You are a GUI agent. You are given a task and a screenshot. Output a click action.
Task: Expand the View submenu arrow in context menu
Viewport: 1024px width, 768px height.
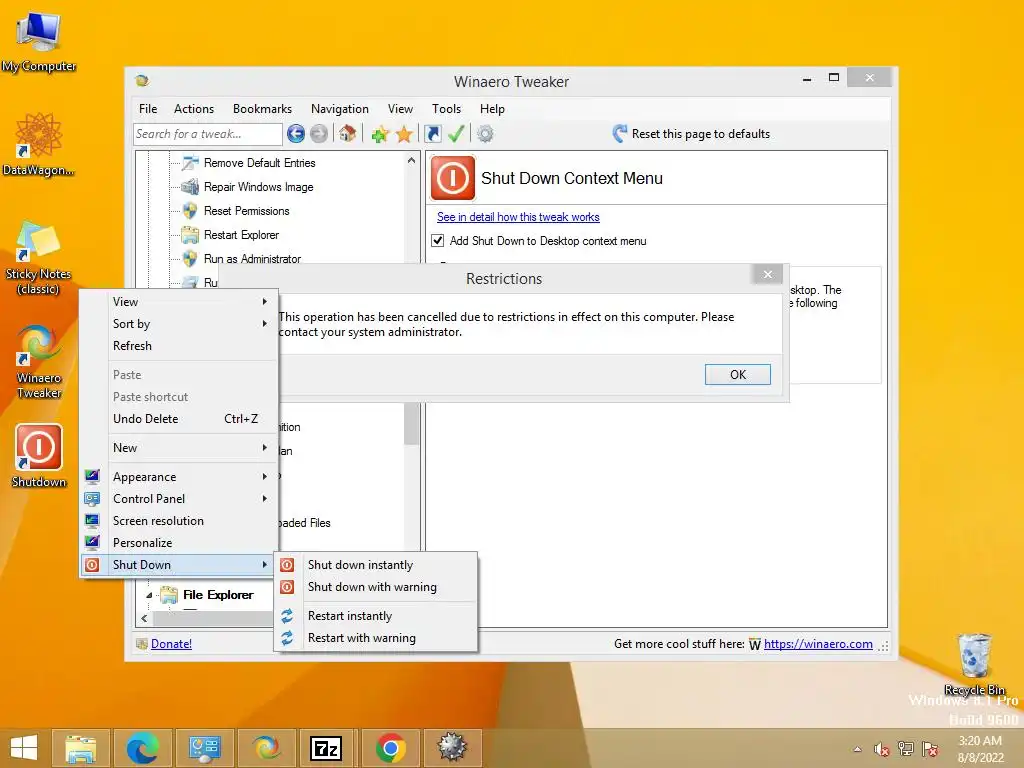264,302
